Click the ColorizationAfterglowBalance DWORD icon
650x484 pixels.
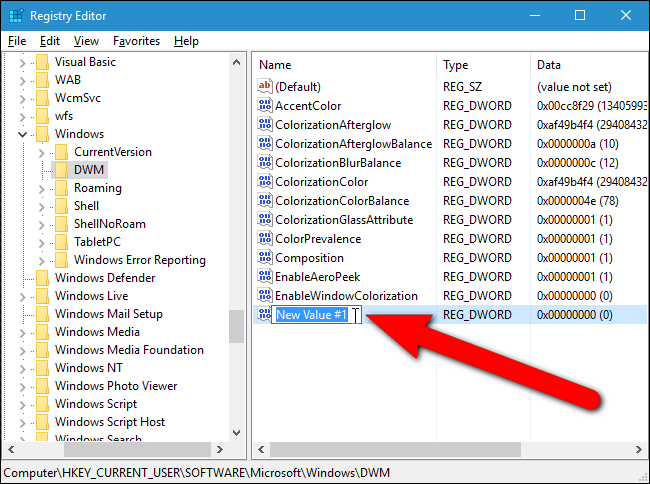pyautogui.click(x=264, y=143)
